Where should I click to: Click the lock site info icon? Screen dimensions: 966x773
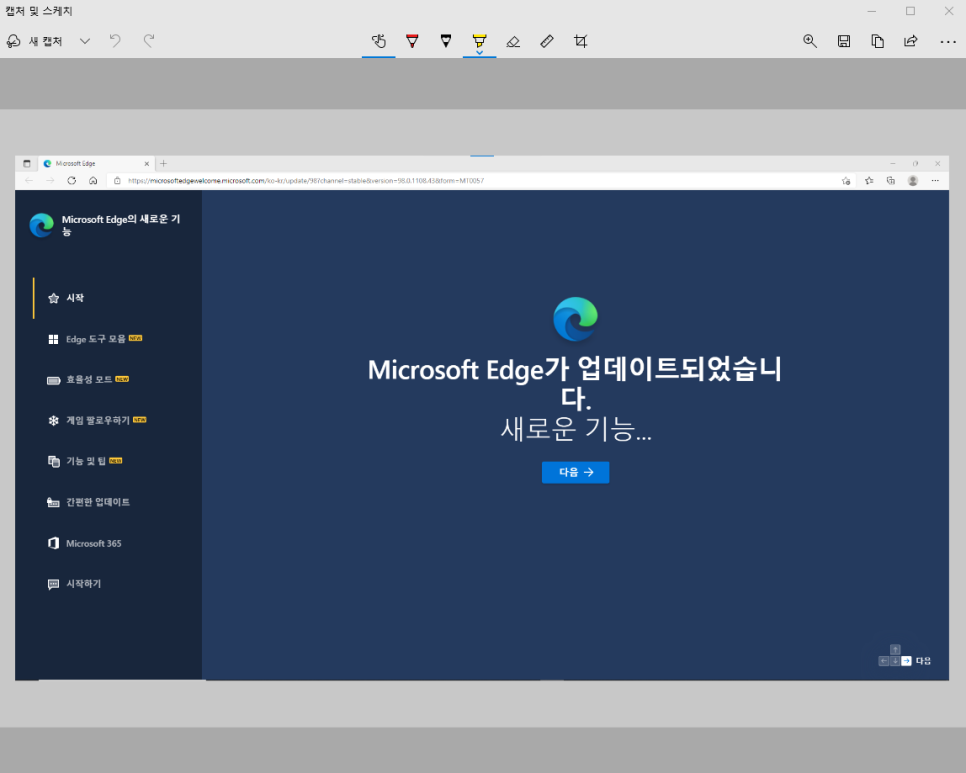(x=117, y=180)
